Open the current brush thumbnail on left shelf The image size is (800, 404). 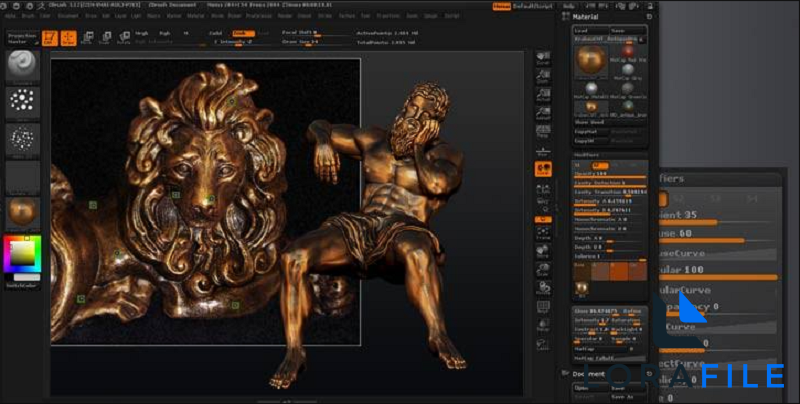(22, 67)
